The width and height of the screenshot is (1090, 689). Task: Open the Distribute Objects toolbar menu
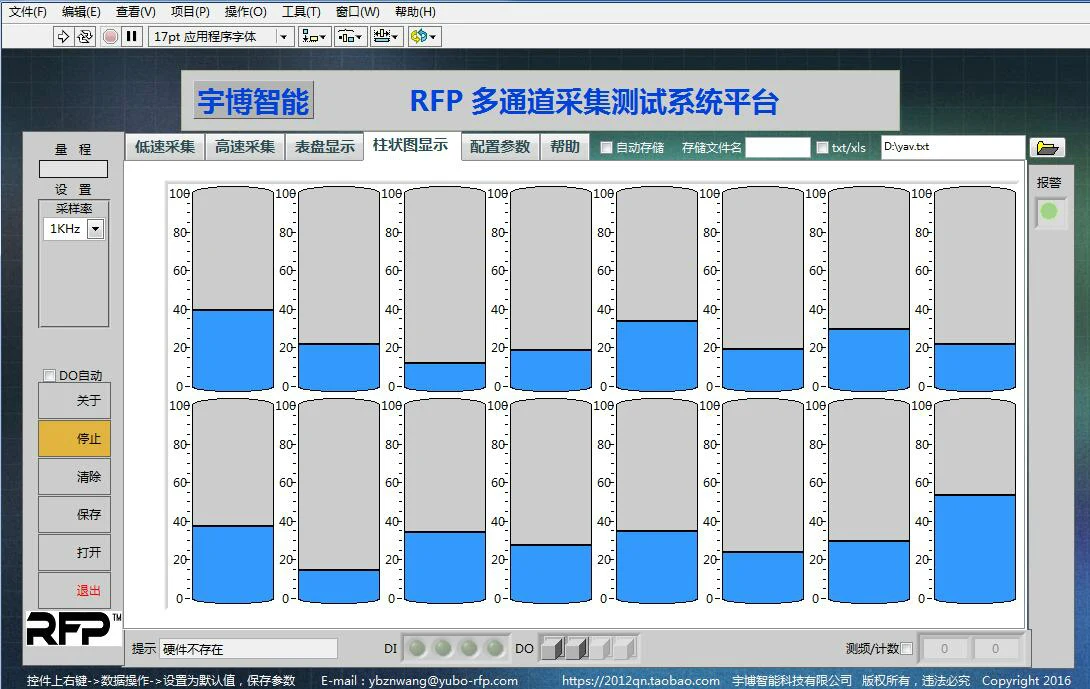(350, 36)
